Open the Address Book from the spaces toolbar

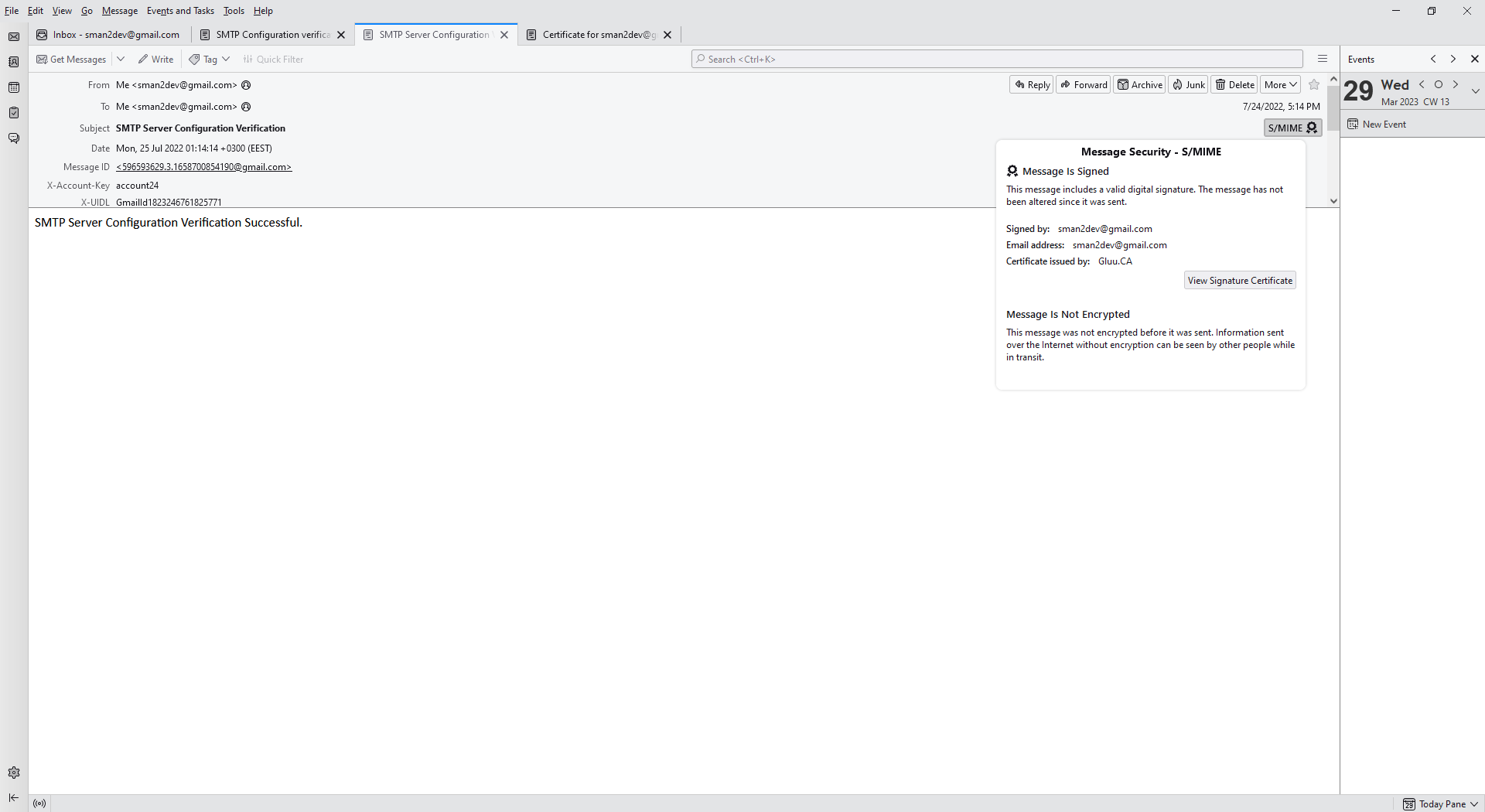[x=14, y=62]
